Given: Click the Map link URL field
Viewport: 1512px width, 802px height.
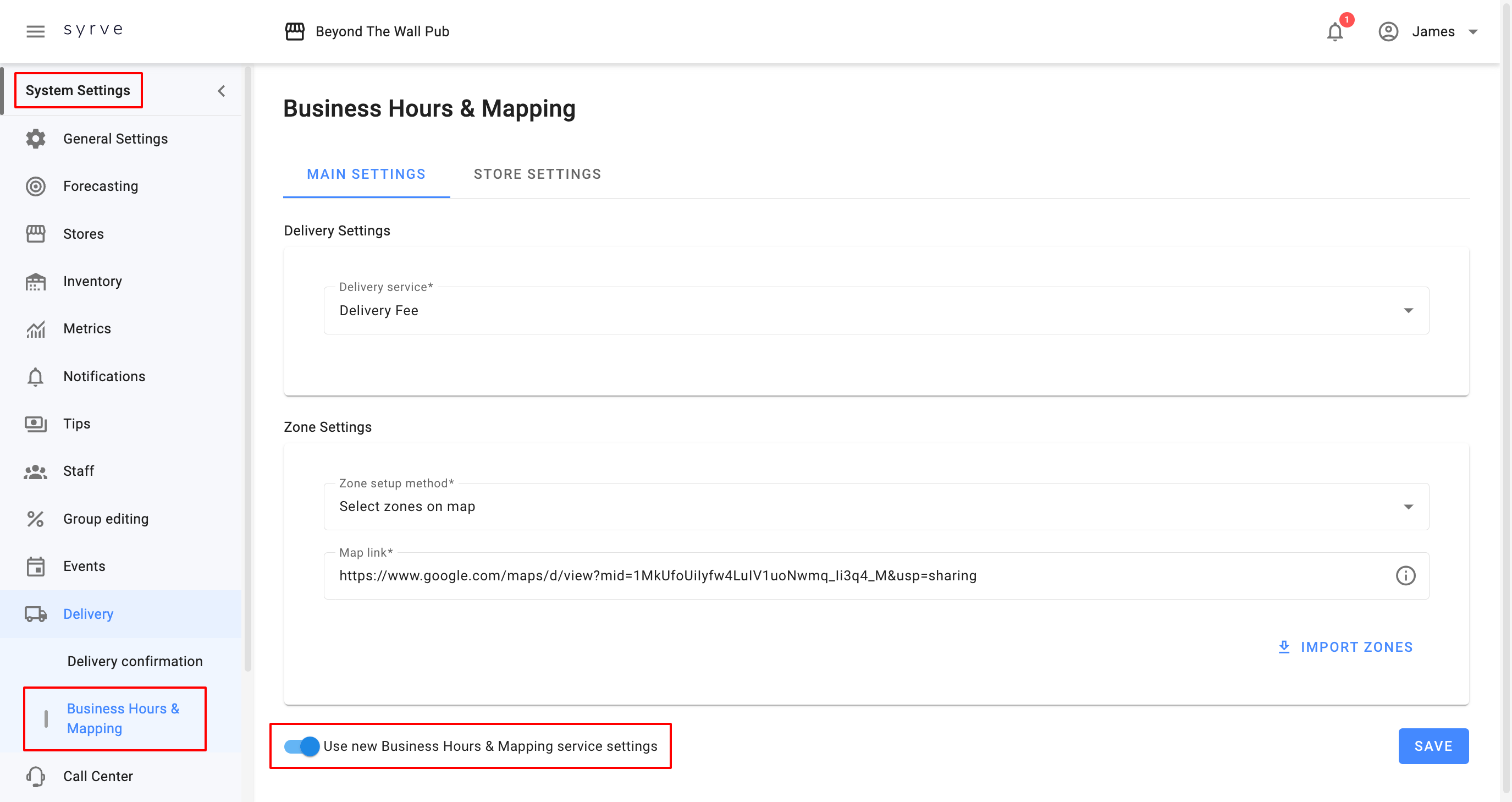Looking at the screenshot, I should 658,575.
